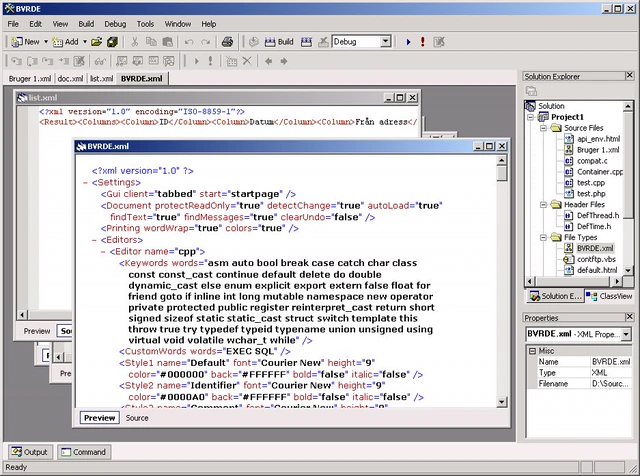Click the Redo arrow icon
The image size is (640, 476).
(x=206, y=42)
